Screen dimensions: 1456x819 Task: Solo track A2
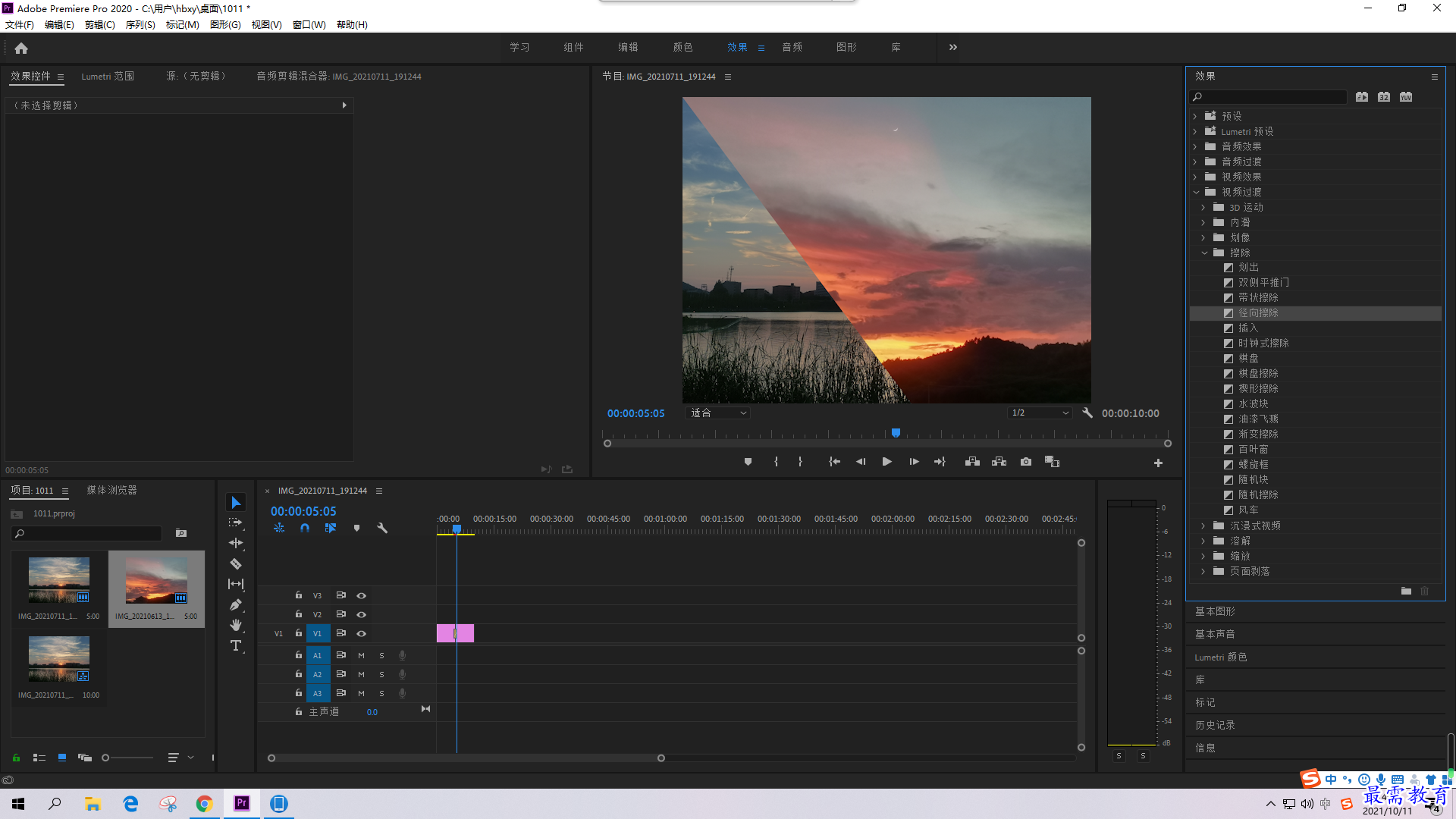[381, 674]
